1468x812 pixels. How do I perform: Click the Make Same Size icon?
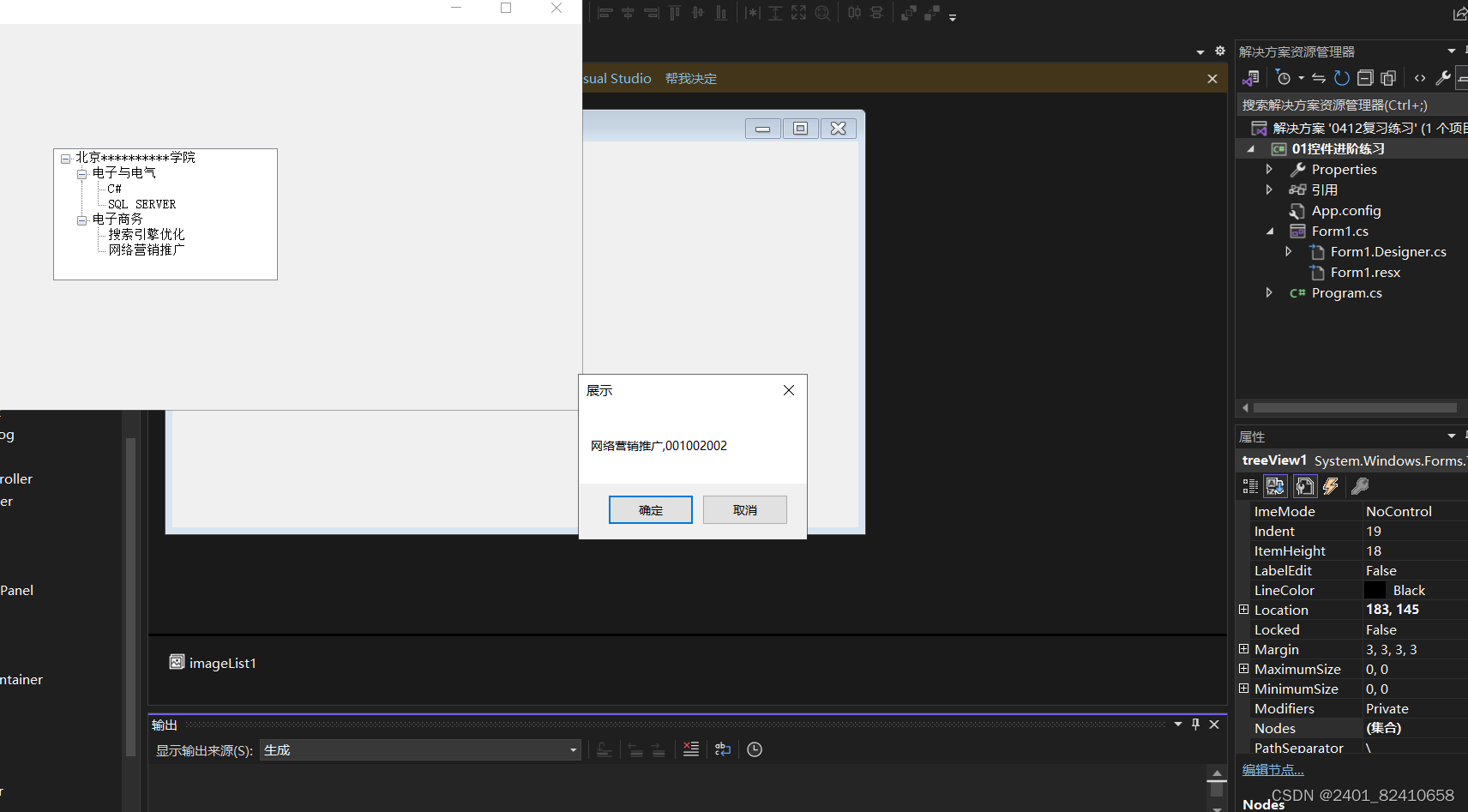798,13
